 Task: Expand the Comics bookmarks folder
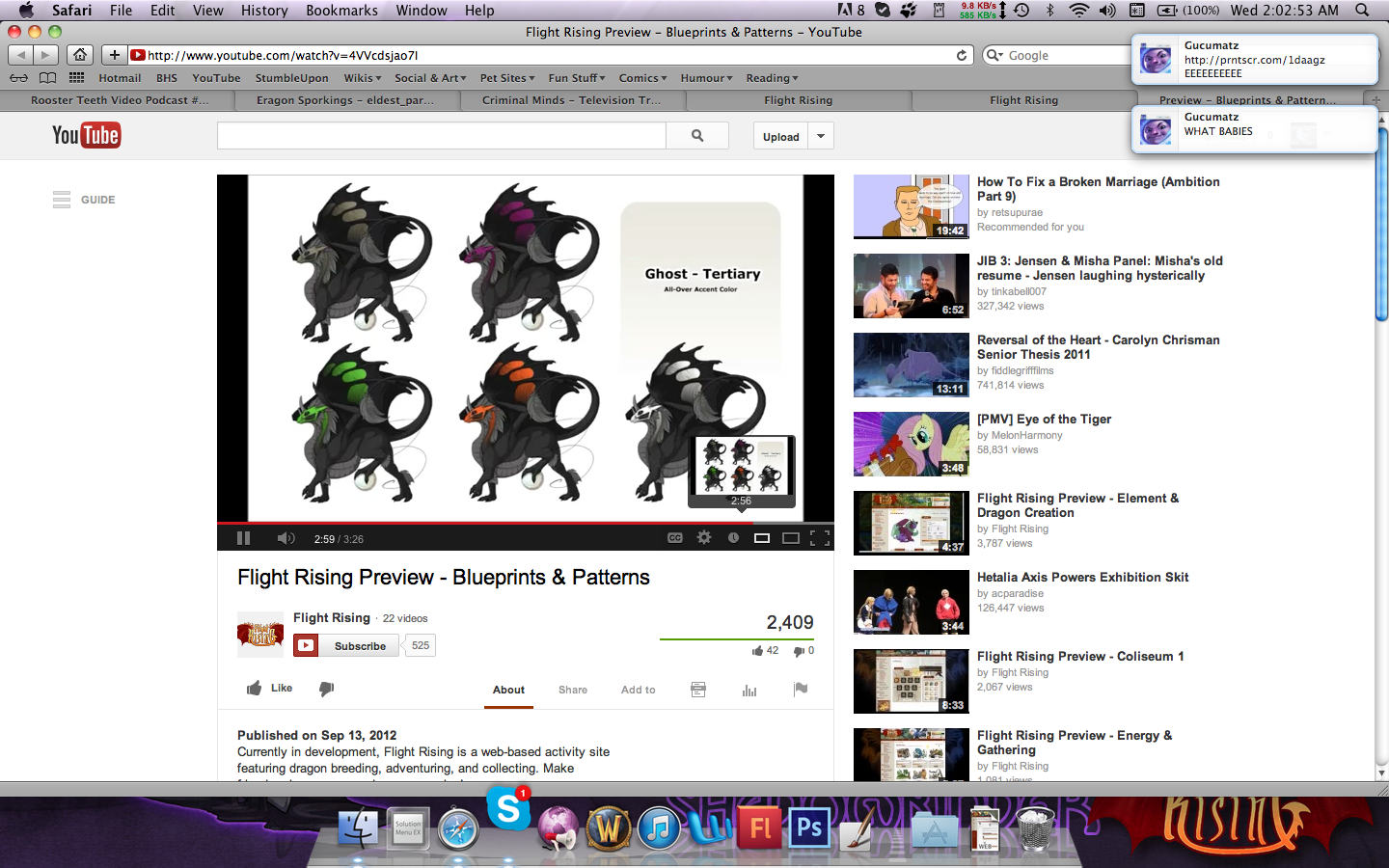(643, 78)
